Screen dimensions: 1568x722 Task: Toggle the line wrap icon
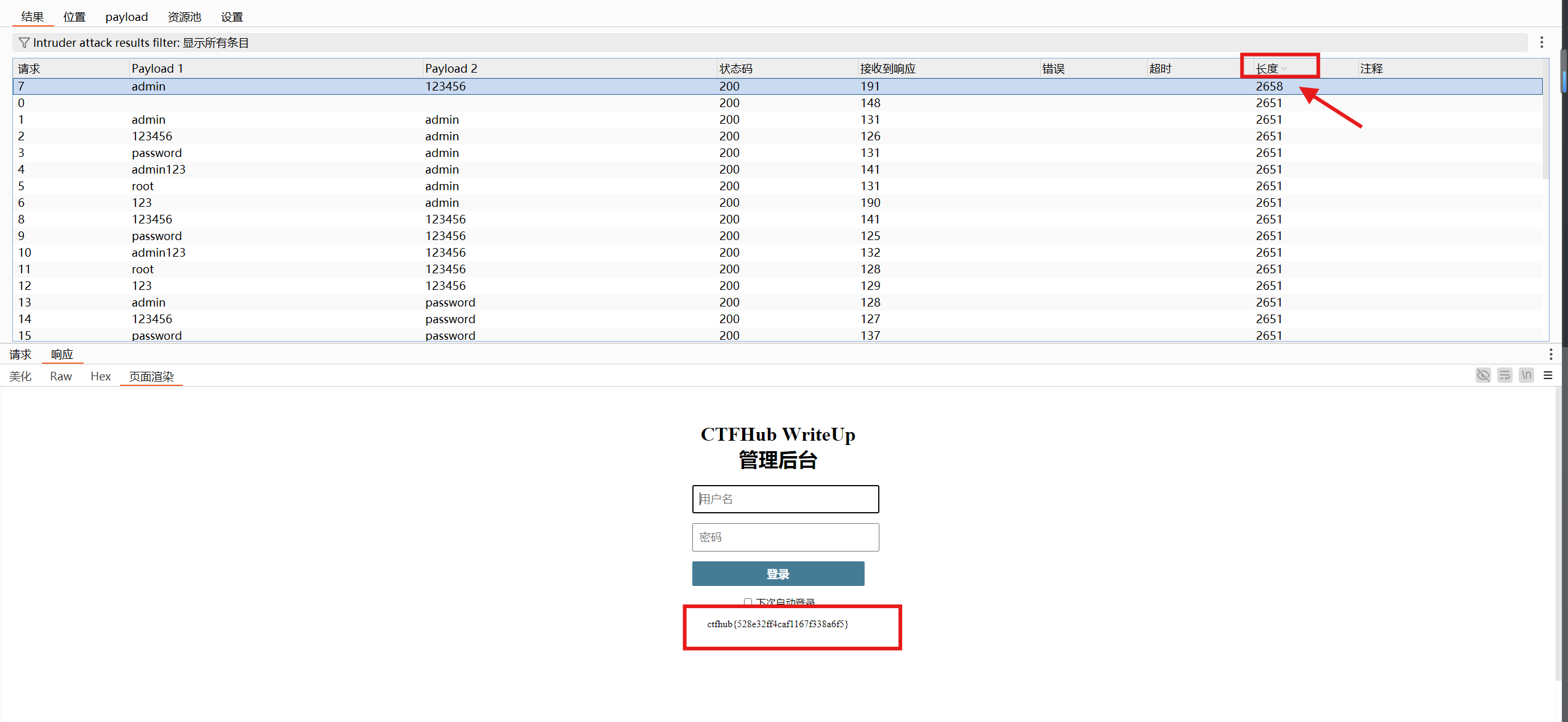pos(1505,375)
